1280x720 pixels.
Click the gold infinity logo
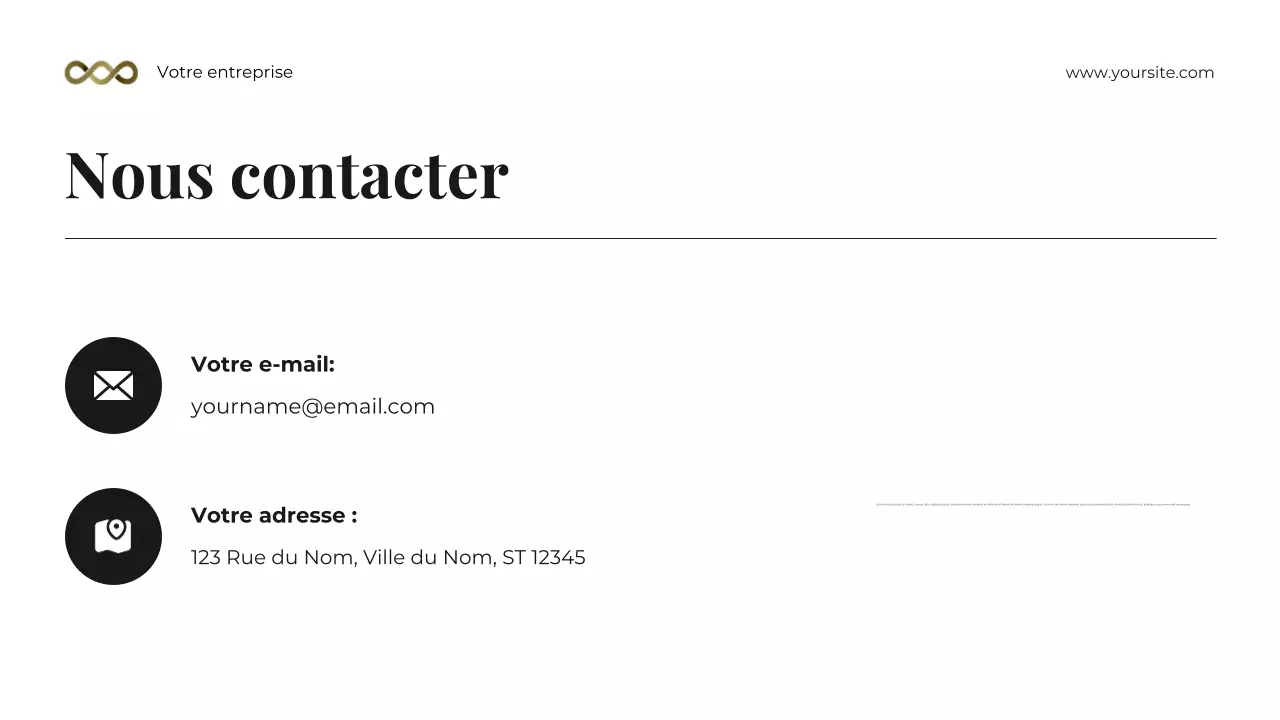(x=101, y=72)
